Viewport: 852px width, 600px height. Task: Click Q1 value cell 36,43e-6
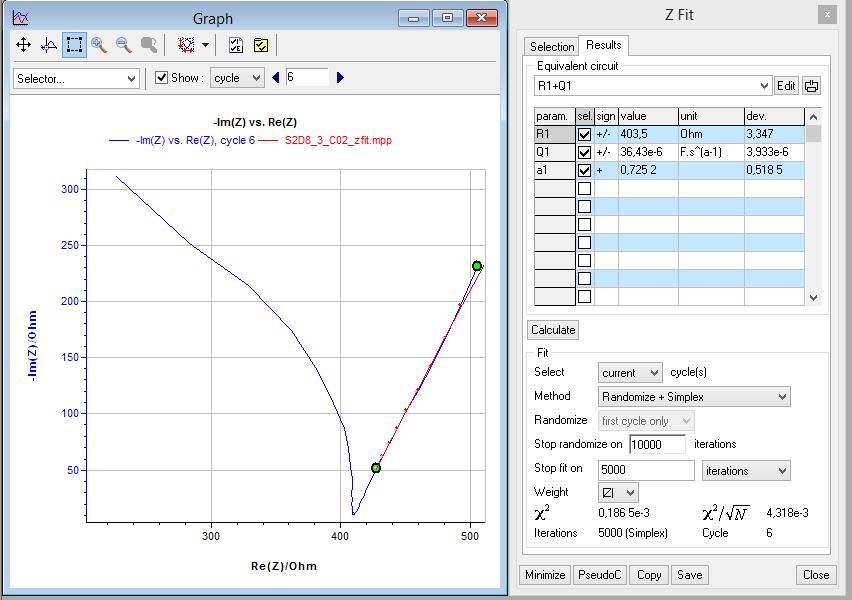coord(648,152)
